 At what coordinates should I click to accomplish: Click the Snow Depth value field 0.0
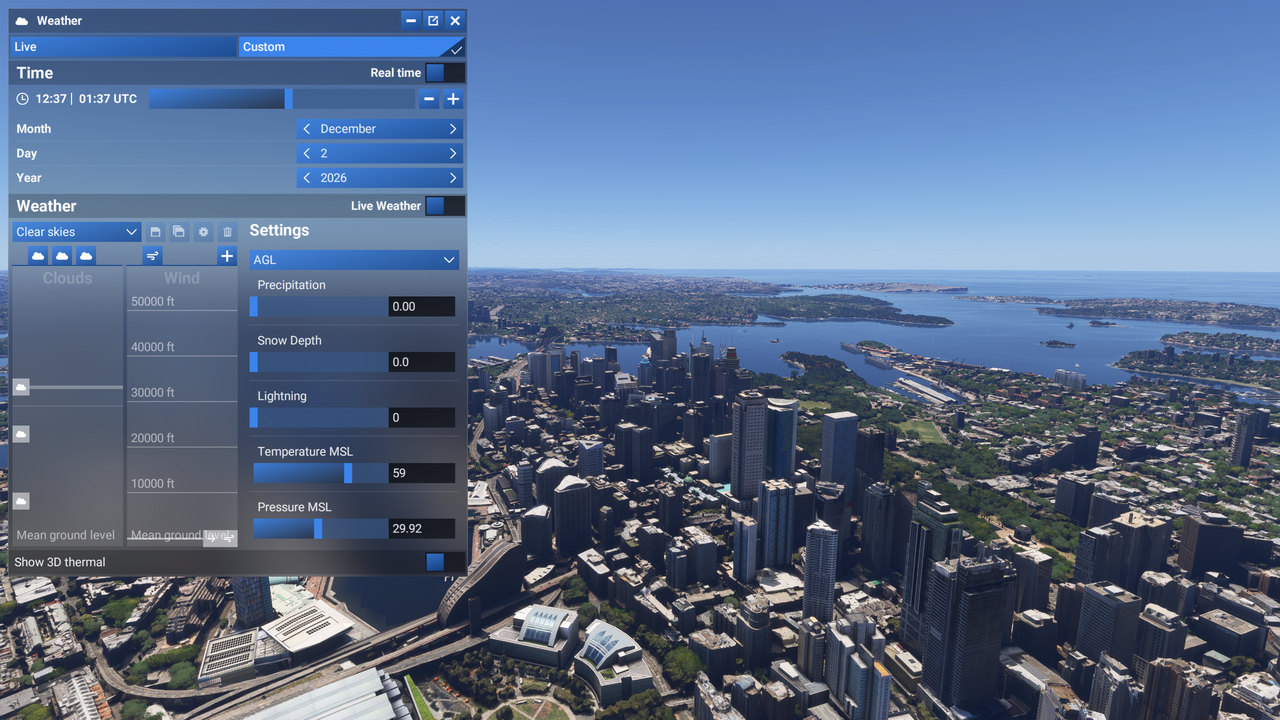pos(422,362)
